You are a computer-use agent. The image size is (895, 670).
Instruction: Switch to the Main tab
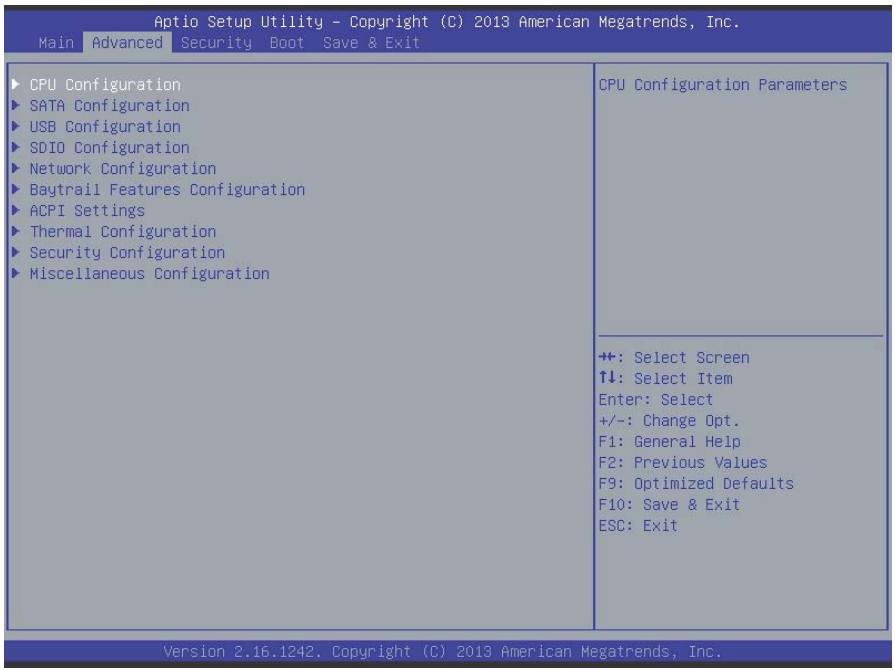point(57,43)
